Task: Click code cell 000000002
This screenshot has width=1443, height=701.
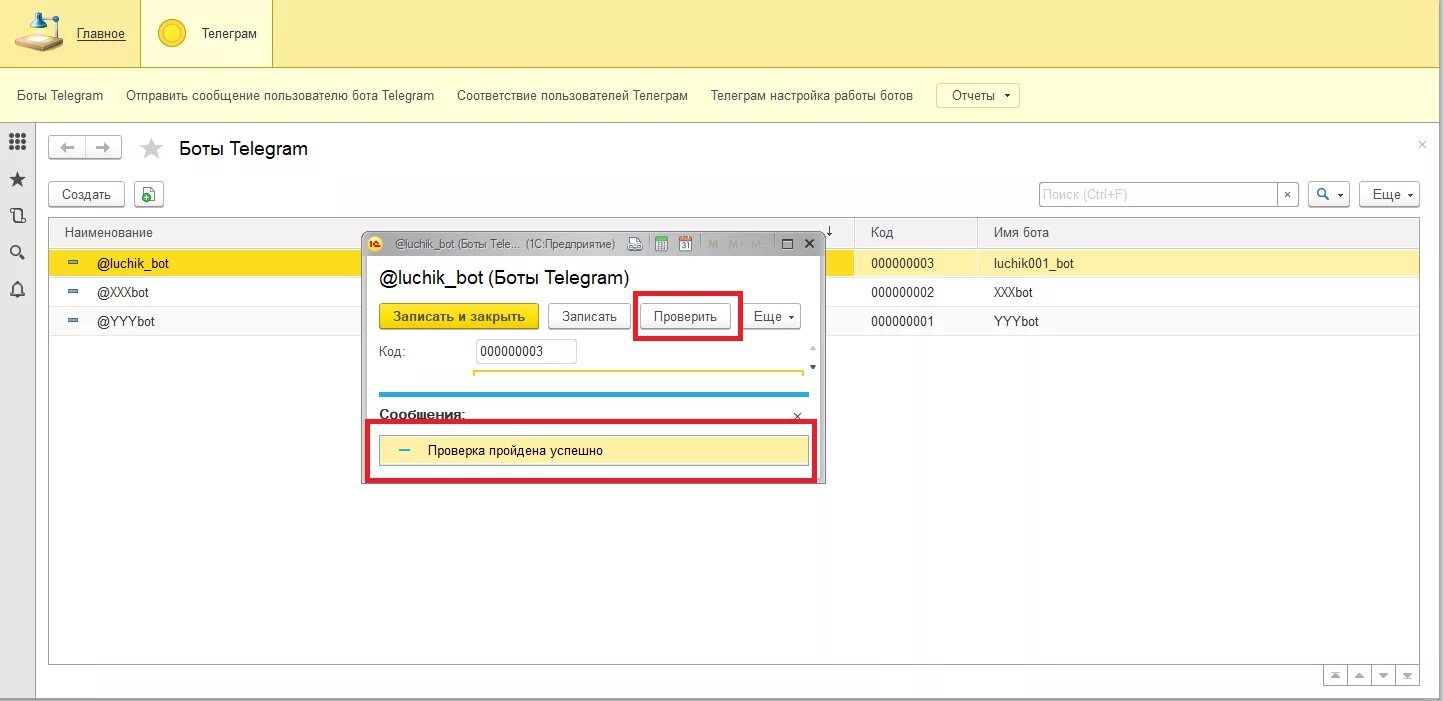Action: (902, 293)
